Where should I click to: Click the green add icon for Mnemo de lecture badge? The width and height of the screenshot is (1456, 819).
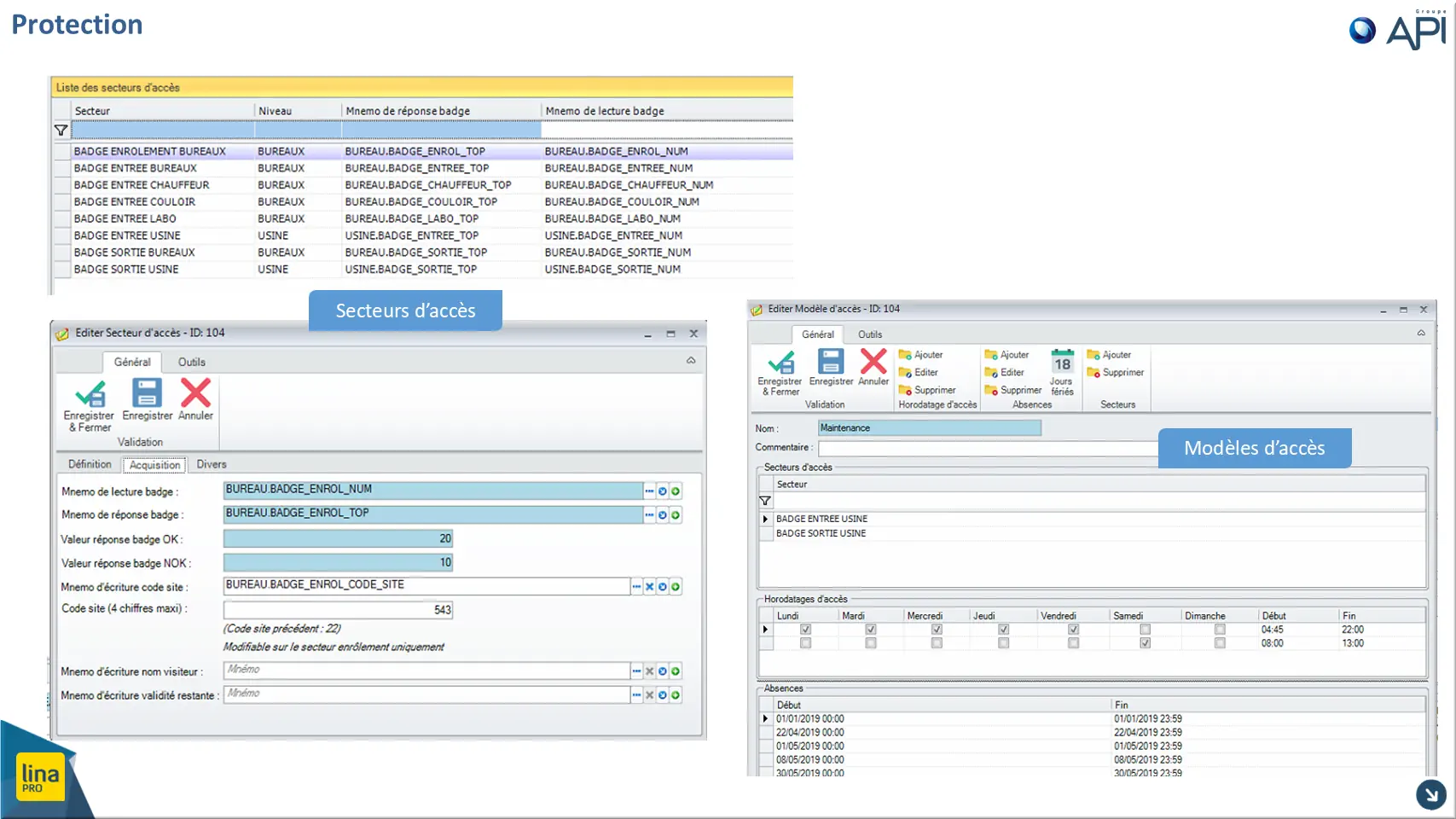[x=676, y=491]
